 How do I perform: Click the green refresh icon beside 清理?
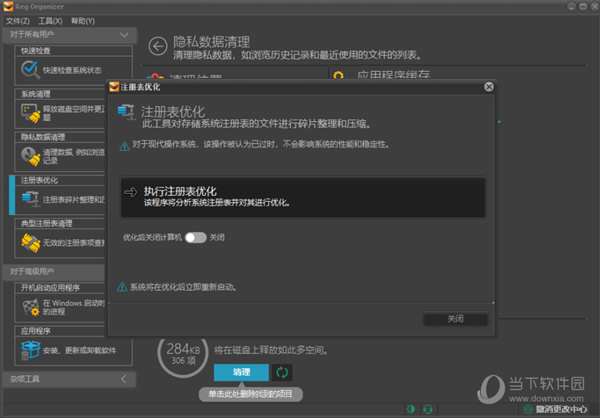tap(283, 373)
